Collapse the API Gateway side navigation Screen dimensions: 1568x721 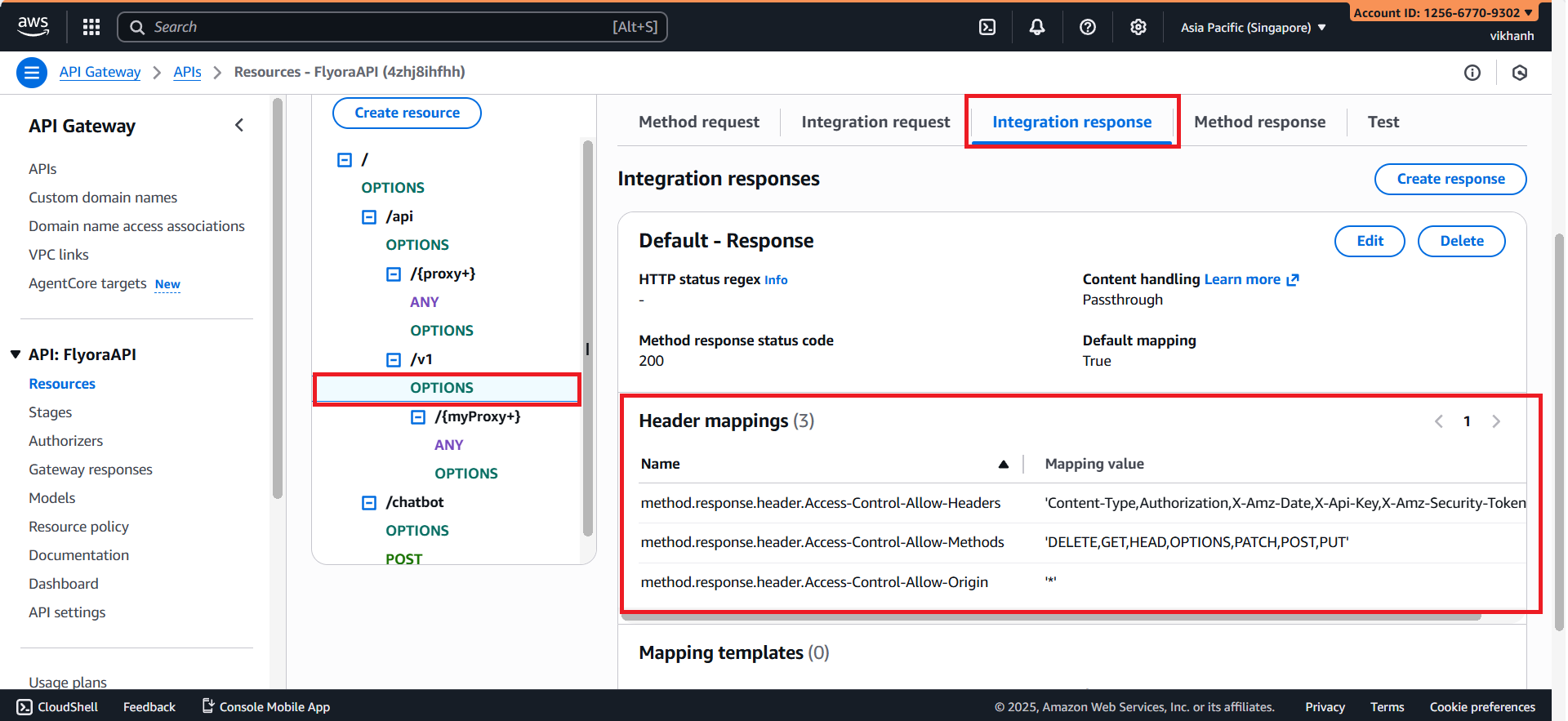click(239, 125)
